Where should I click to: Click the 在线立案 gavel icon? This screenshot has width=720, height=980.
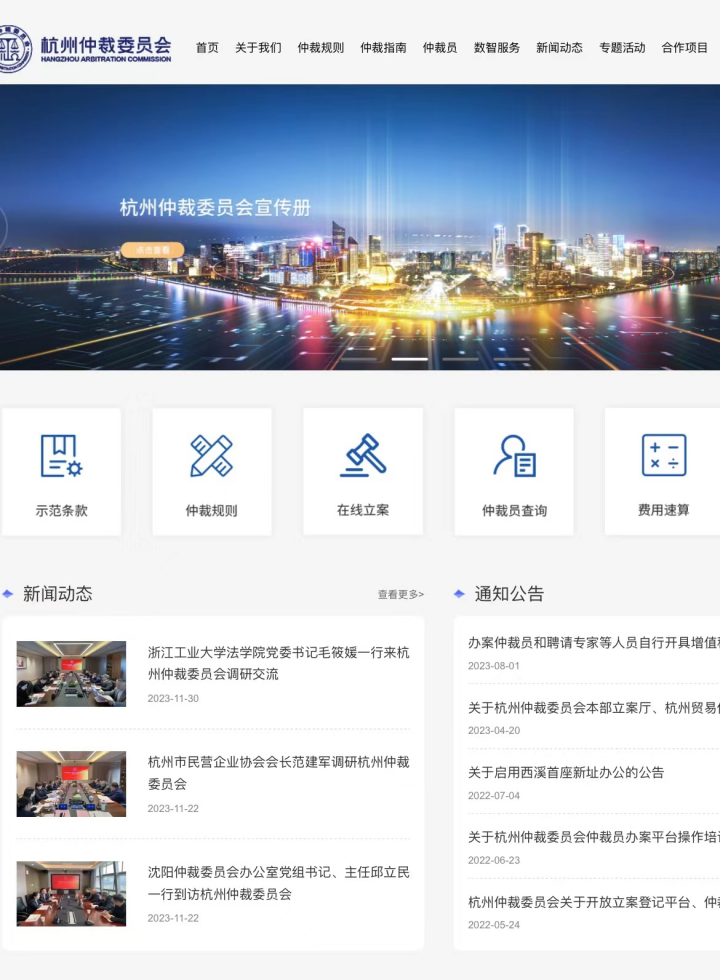coord(363,455)
